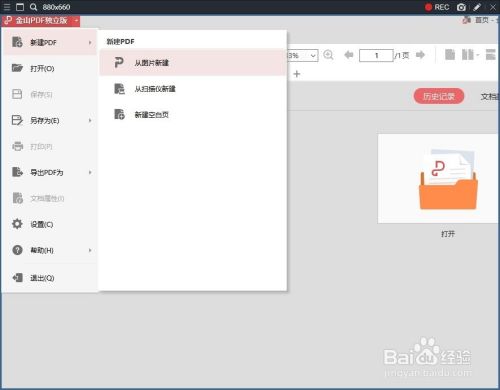The height and width of the screenshot is (390, 500).
Task: Click the 新建PDF document icon
Action: pyautogui.click(x=17, y=42)
